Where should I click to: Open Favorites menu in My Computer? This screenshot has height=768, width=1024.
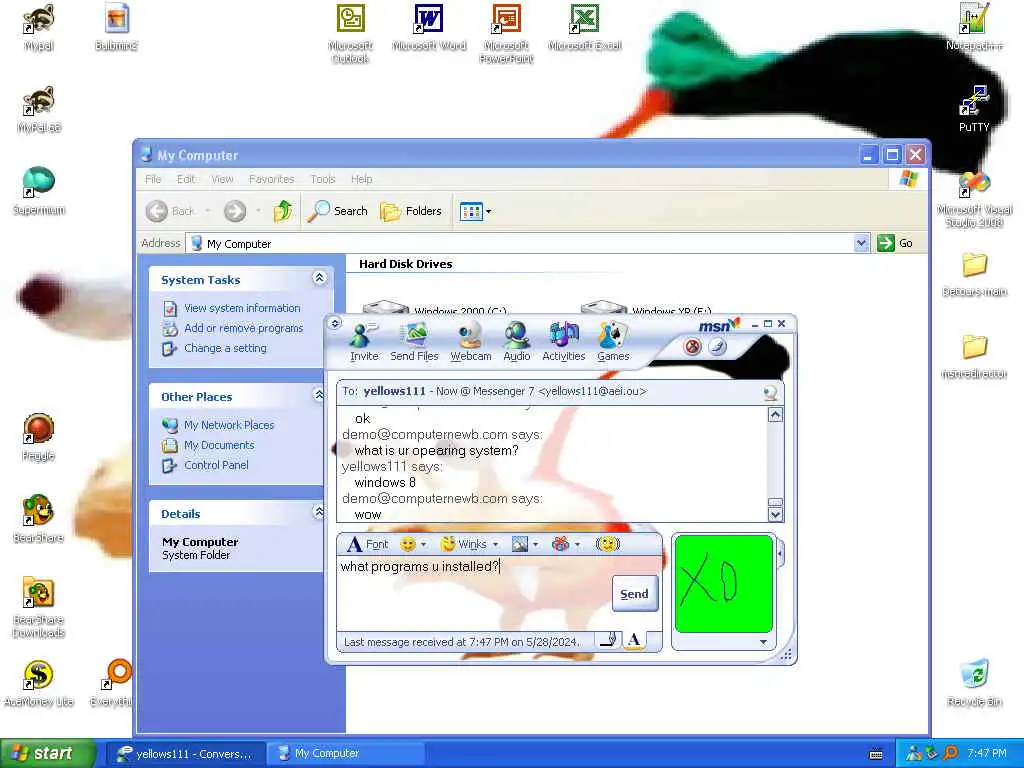271,179
